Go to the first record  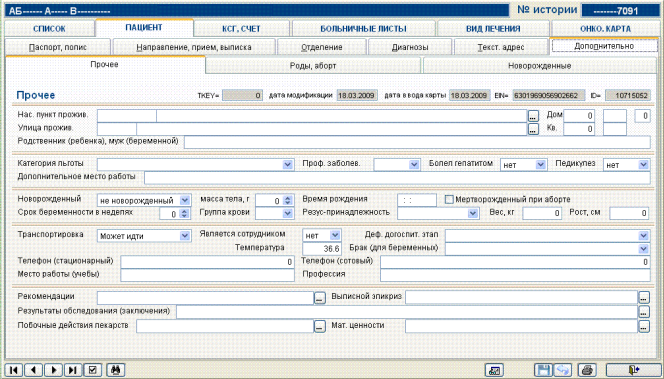14,370
